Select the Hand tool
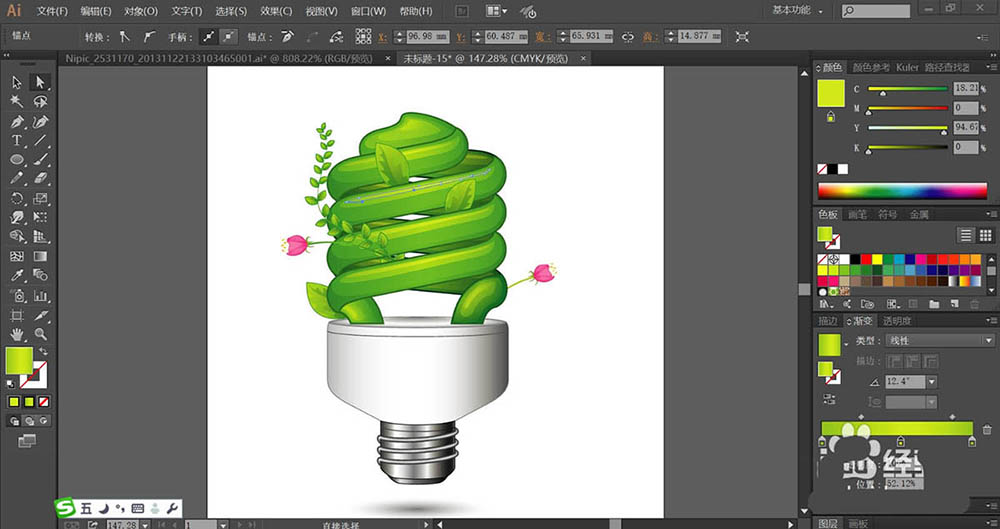This screenshot has width=1000, height=529. [17, 334]
